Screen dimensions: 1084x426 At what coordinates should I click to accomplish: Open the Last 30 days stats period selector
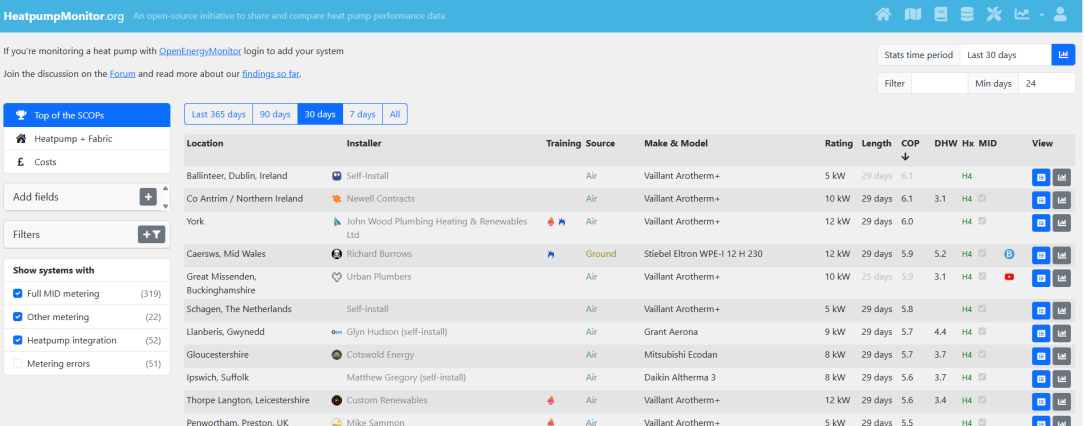[x=1005, y=55]
